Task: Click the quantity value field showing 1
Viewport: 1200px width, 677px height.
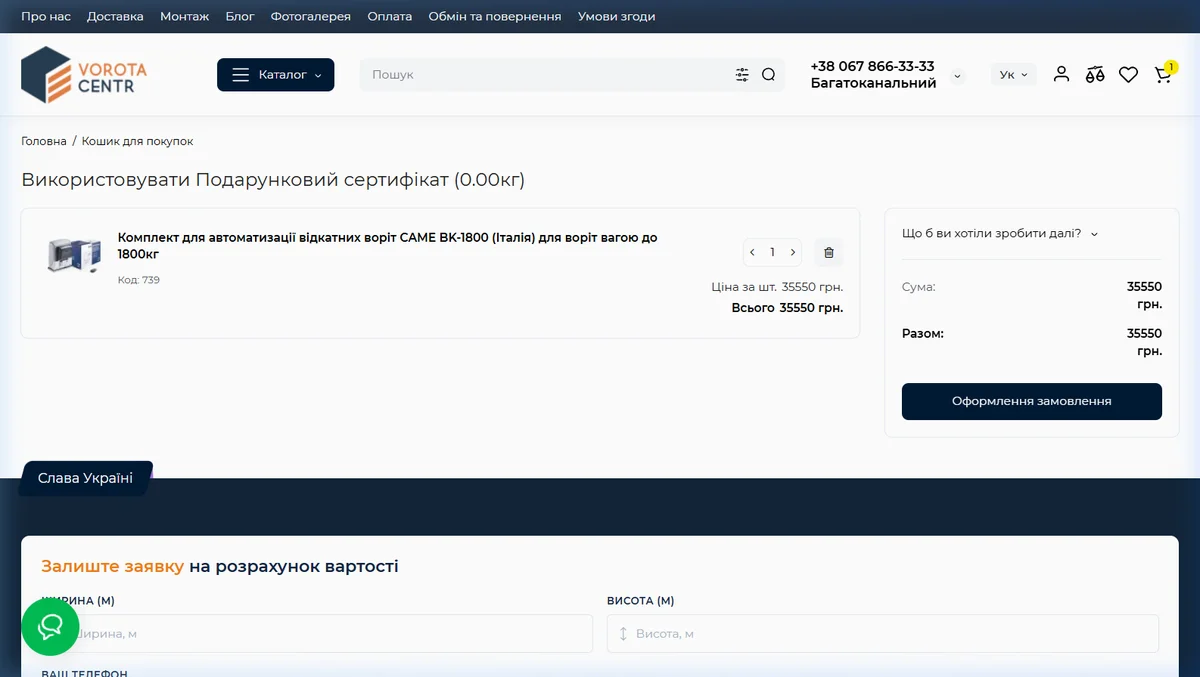Action: 773,252
